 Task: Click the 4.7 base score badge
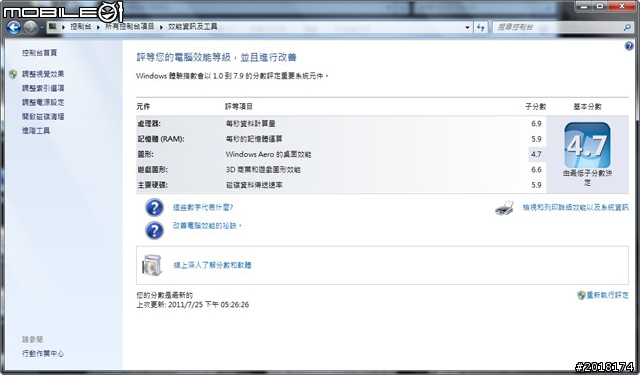point(587,145)
